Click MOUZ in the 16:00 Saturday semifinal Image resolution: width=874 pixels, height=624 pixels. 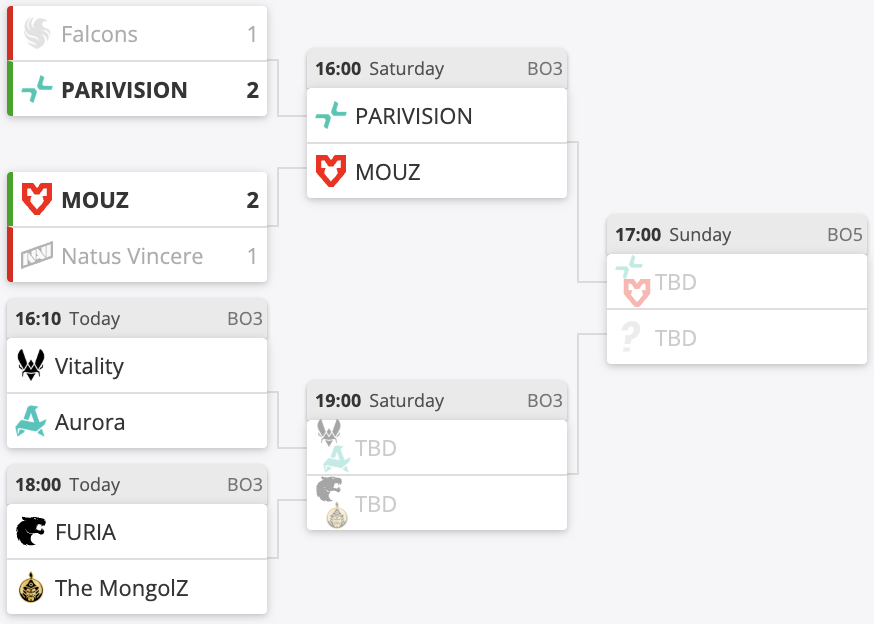[388, 172]
